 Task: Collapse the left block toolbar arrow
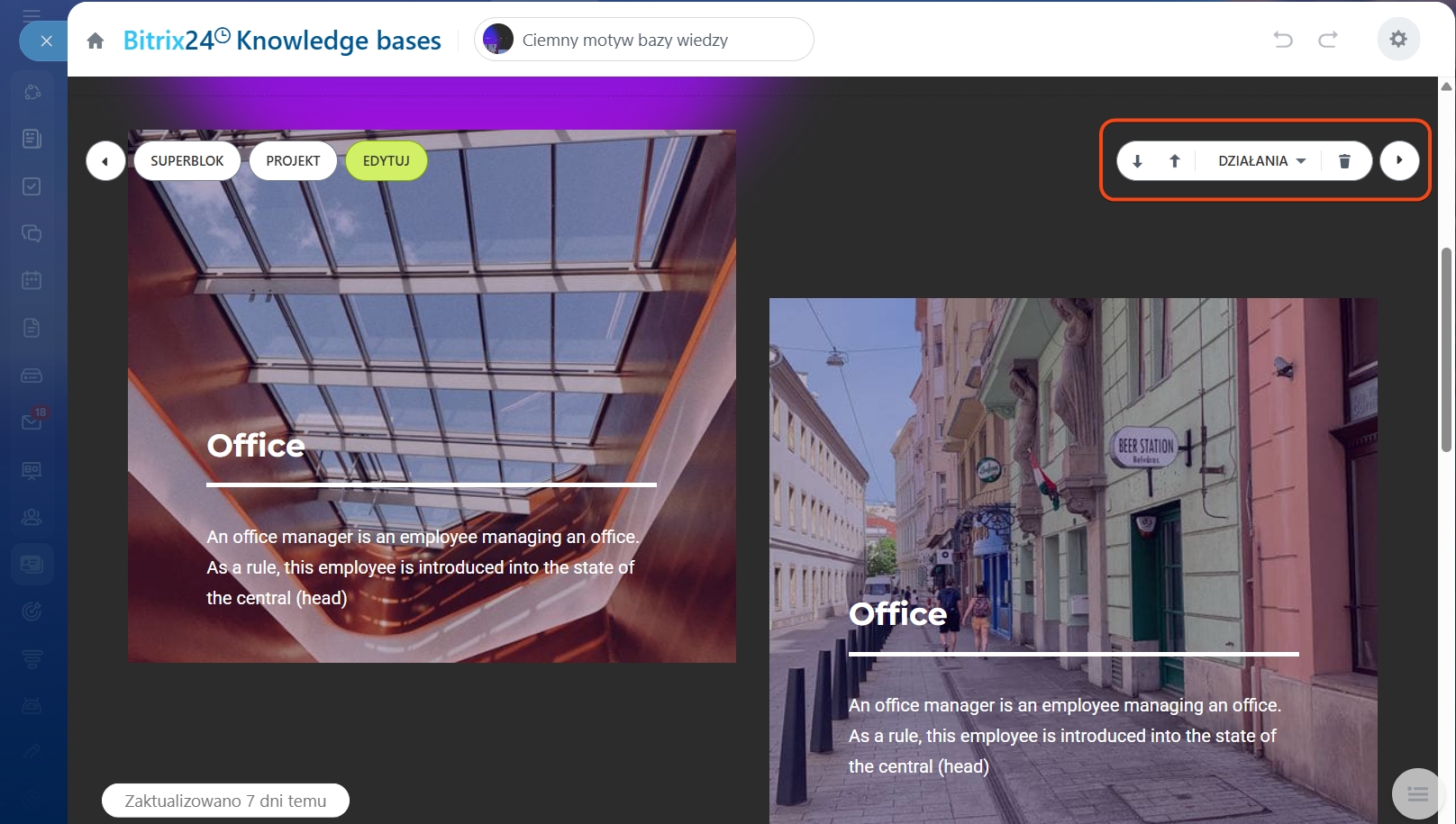[x=105, y=161]
